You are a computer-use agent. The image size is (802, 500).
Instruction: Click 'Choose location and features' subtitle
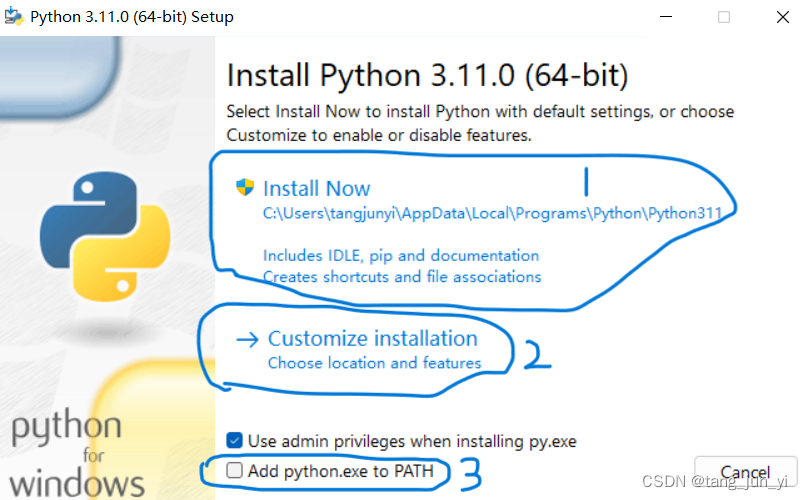(x=374, y=363)
